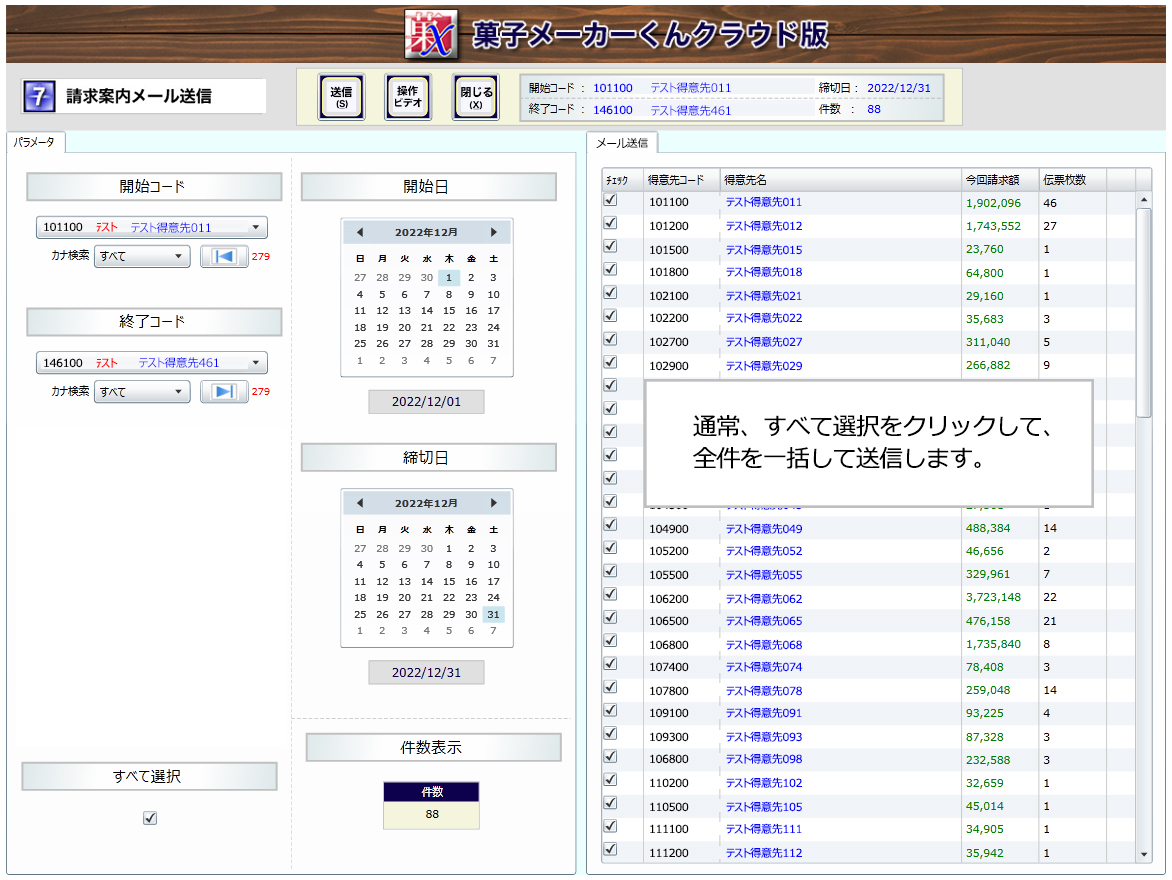Click invoice amount 1,735,840
1172x880 pixels.
tap(993, 644)
